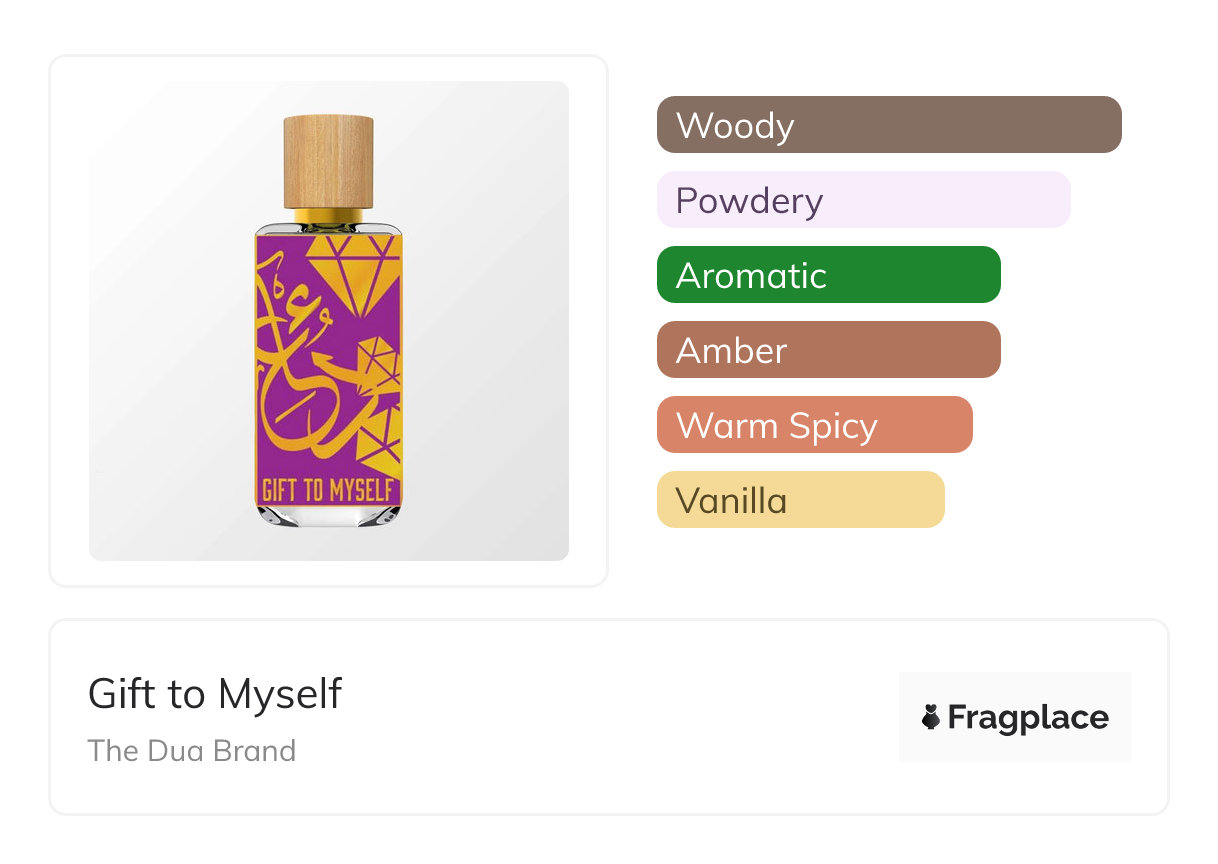Choose the green Aromatic accord bar
1218x864 pixels.
coord(828,275)
